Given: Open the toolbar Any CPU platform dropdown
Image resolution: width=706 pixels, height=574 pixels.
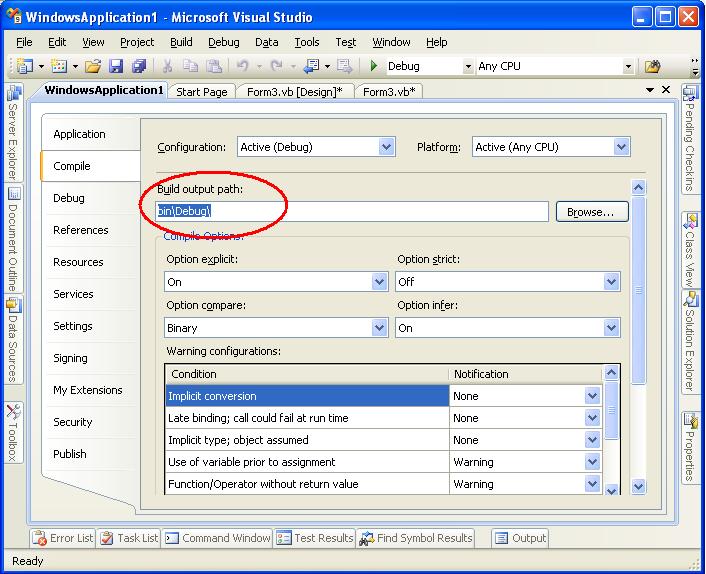Looking at the screenshot, I should click(628, 67).
